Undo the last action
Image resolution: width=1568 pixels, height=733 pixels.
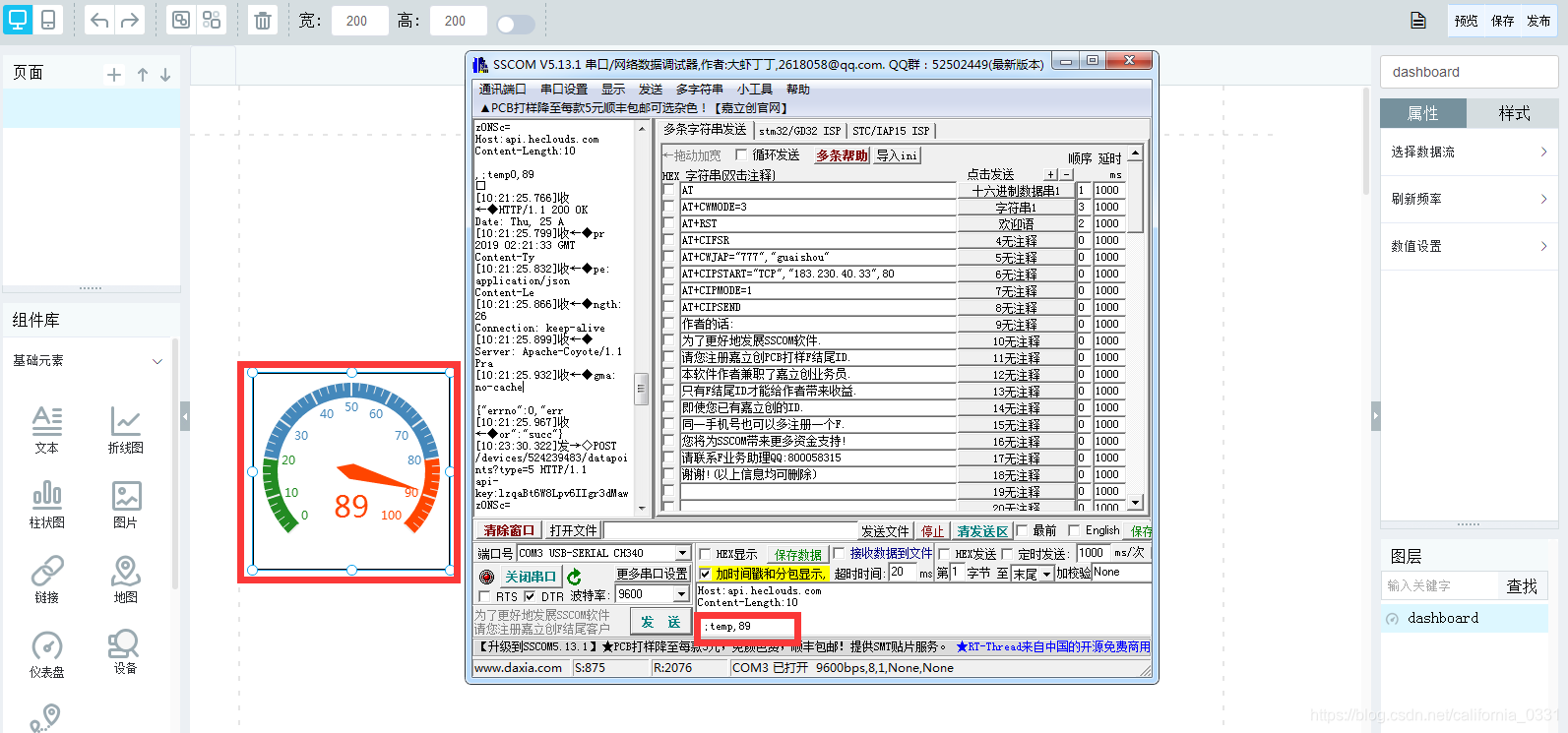click(x=99, y=21)
